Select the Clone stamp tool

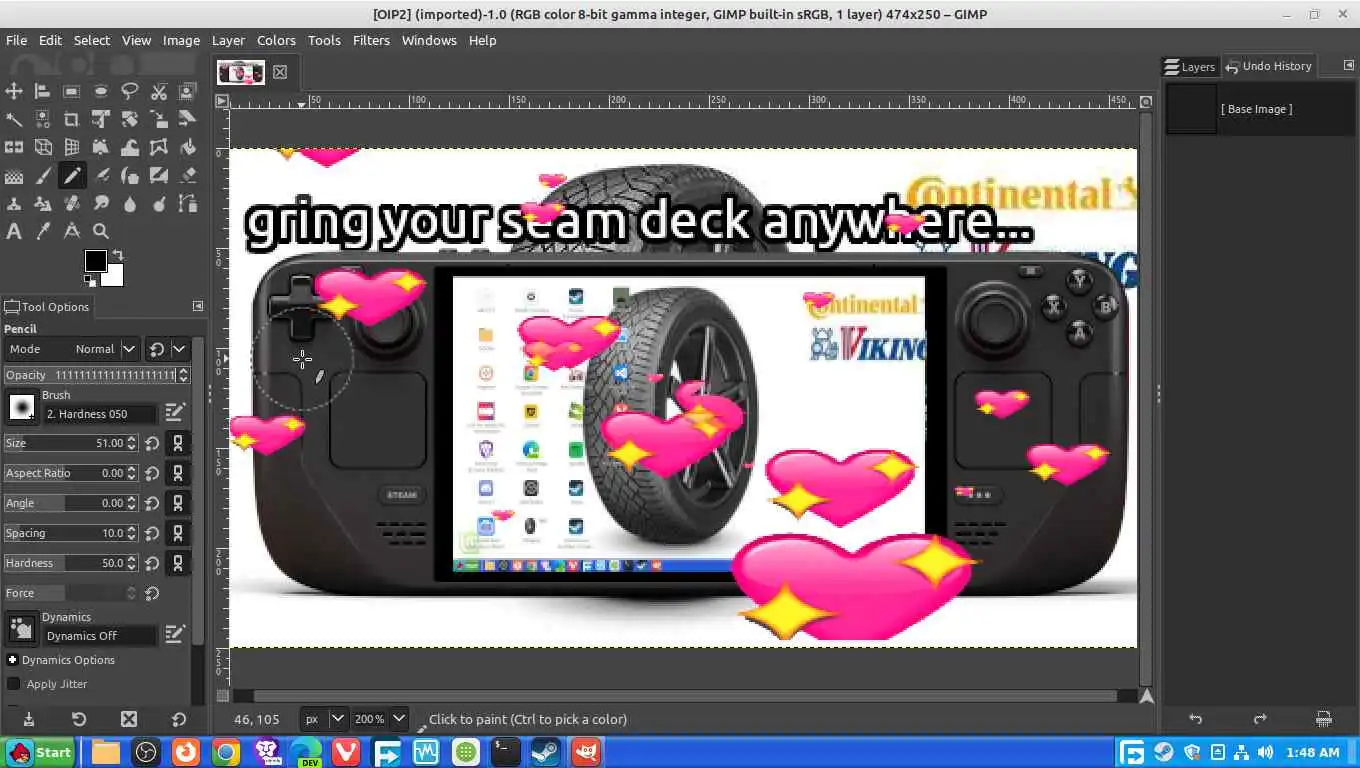(14, 204)
